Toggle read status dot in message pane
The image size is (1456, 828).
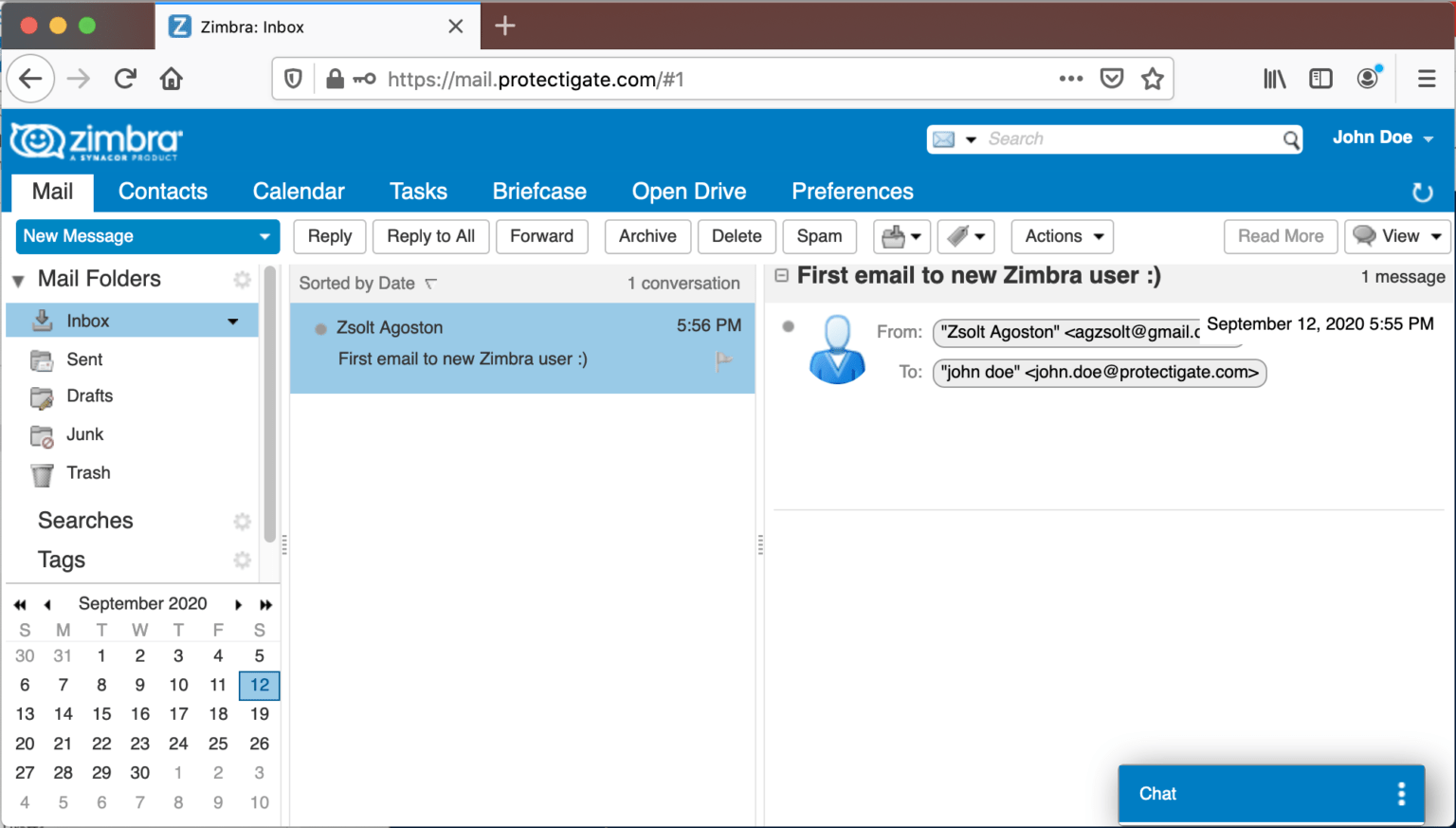(788, 326)
